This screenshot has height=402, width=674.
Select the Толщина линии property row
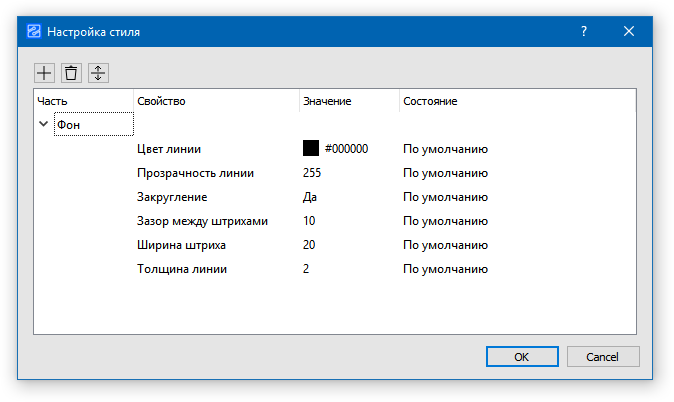click(x=182, y=269)
